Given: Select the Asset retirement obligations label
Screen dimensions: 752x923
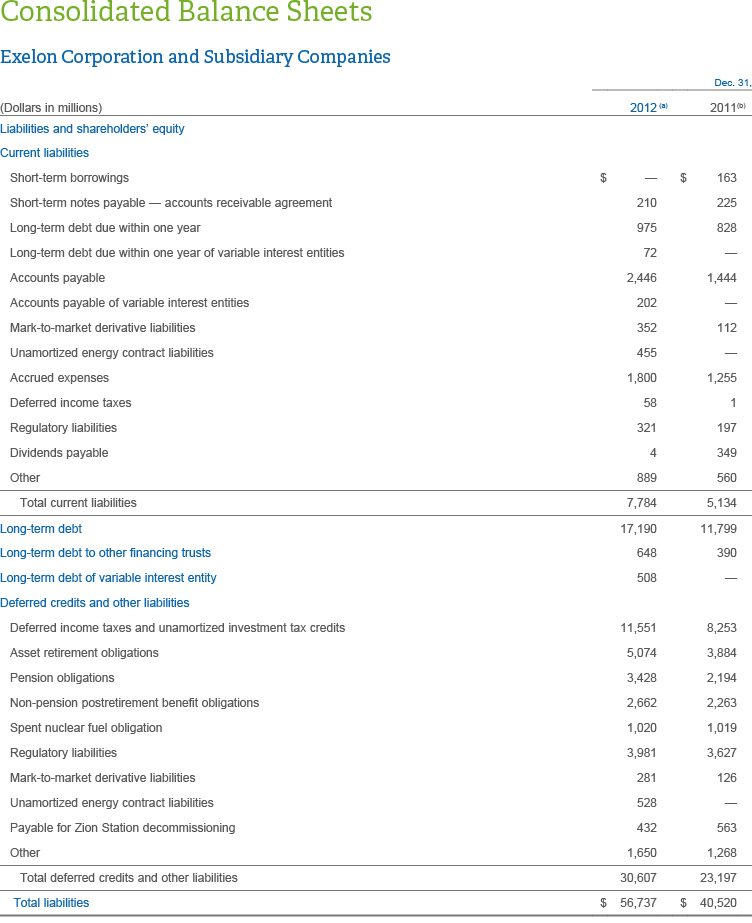Looking at the screenshot, I should click(84, 653).
